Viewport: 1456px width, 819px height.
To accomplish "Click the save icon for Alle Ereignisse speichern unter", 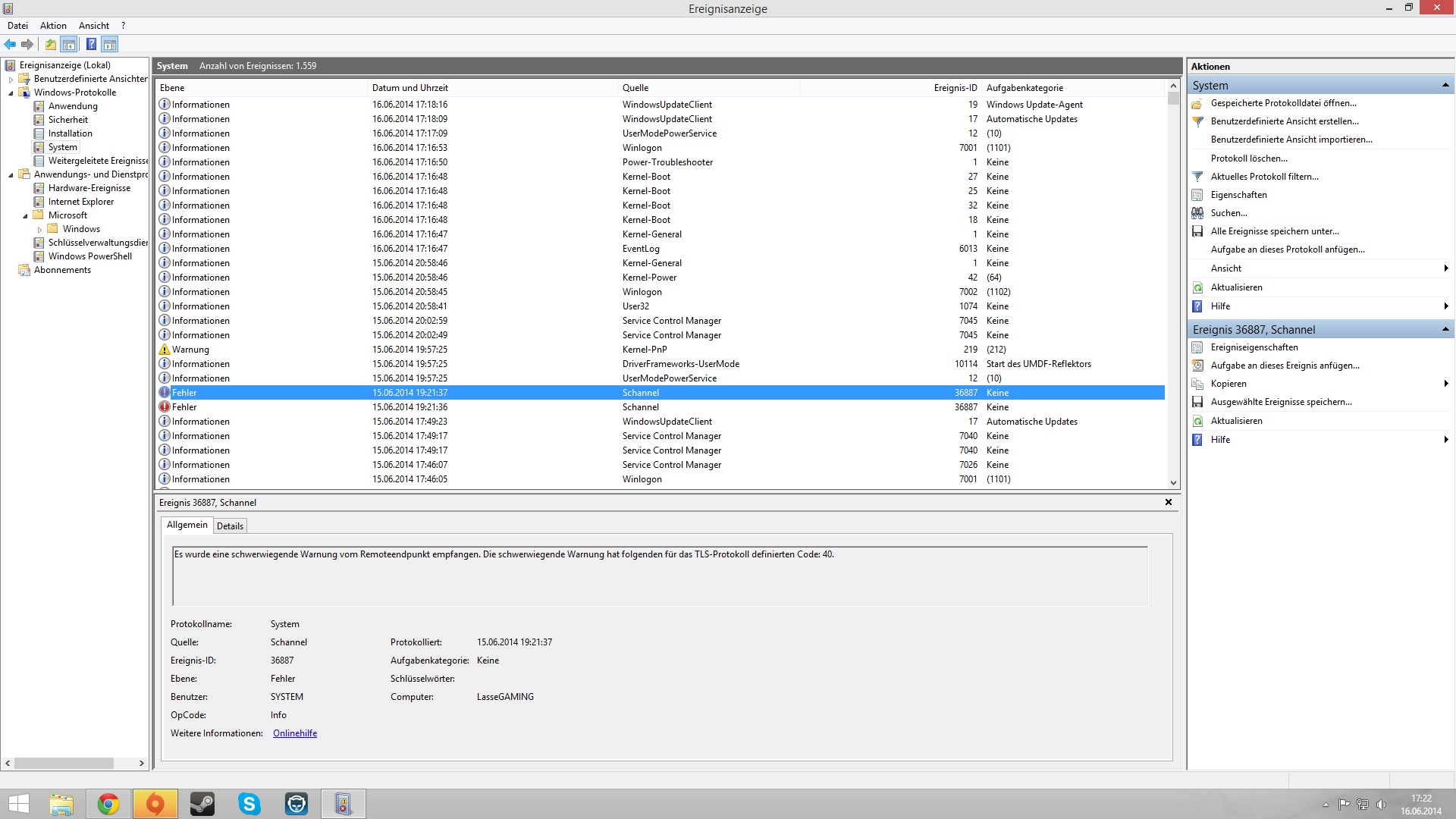I will pos(1197,231).
